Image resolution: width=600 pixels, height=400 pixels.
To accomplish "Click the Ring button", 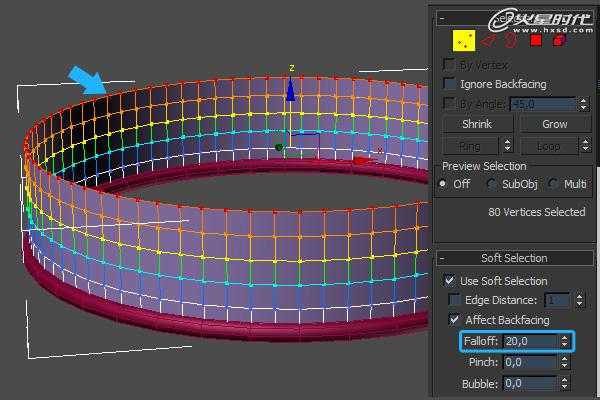I will pyautogui.click(x=470, y=146).
